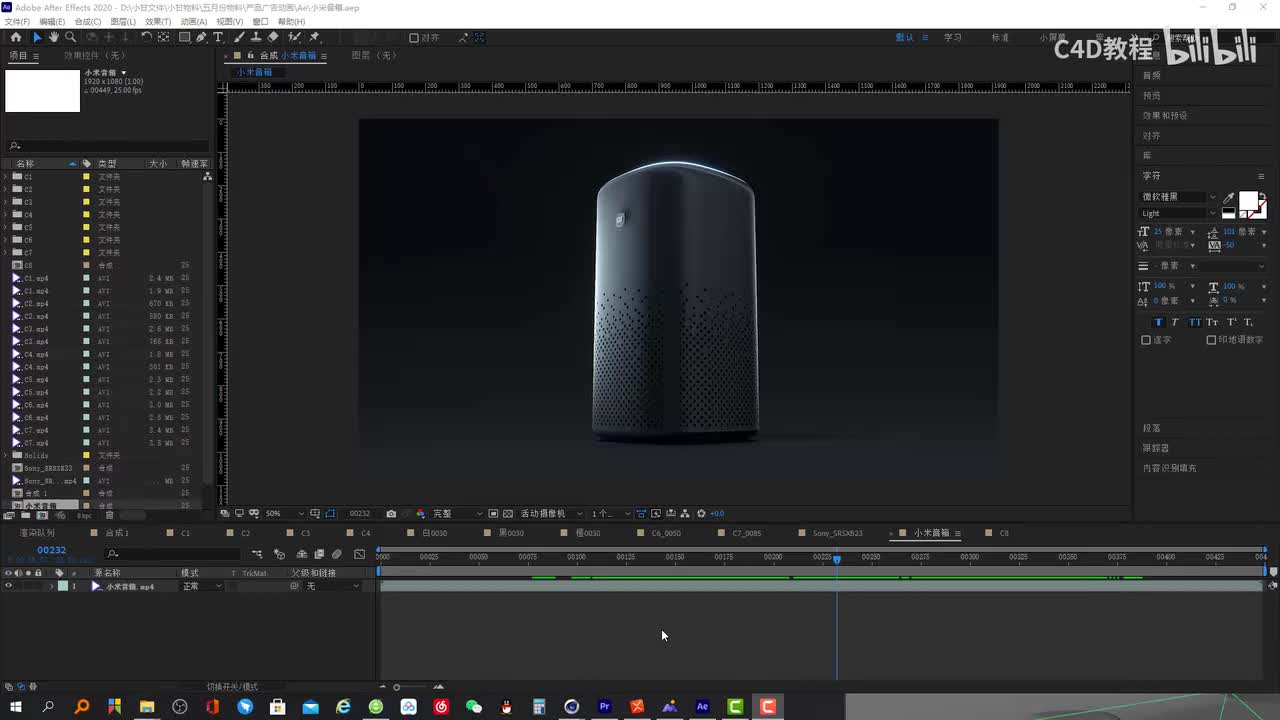Enable the 连字 ligatures checkbox
This screenshot has height=720, width=1280.
1146,340
